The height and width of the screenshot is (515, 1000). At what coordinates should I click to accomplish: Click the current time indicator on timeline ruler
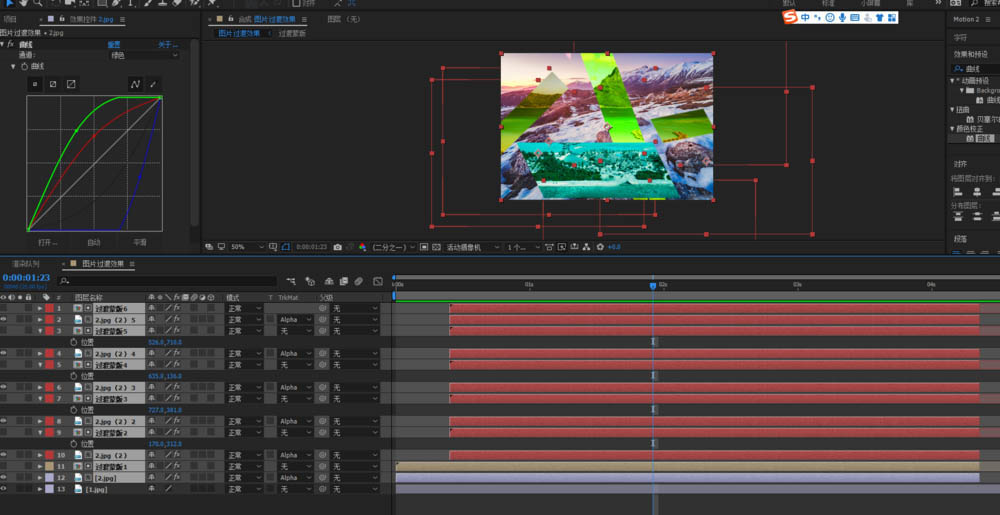653,286
